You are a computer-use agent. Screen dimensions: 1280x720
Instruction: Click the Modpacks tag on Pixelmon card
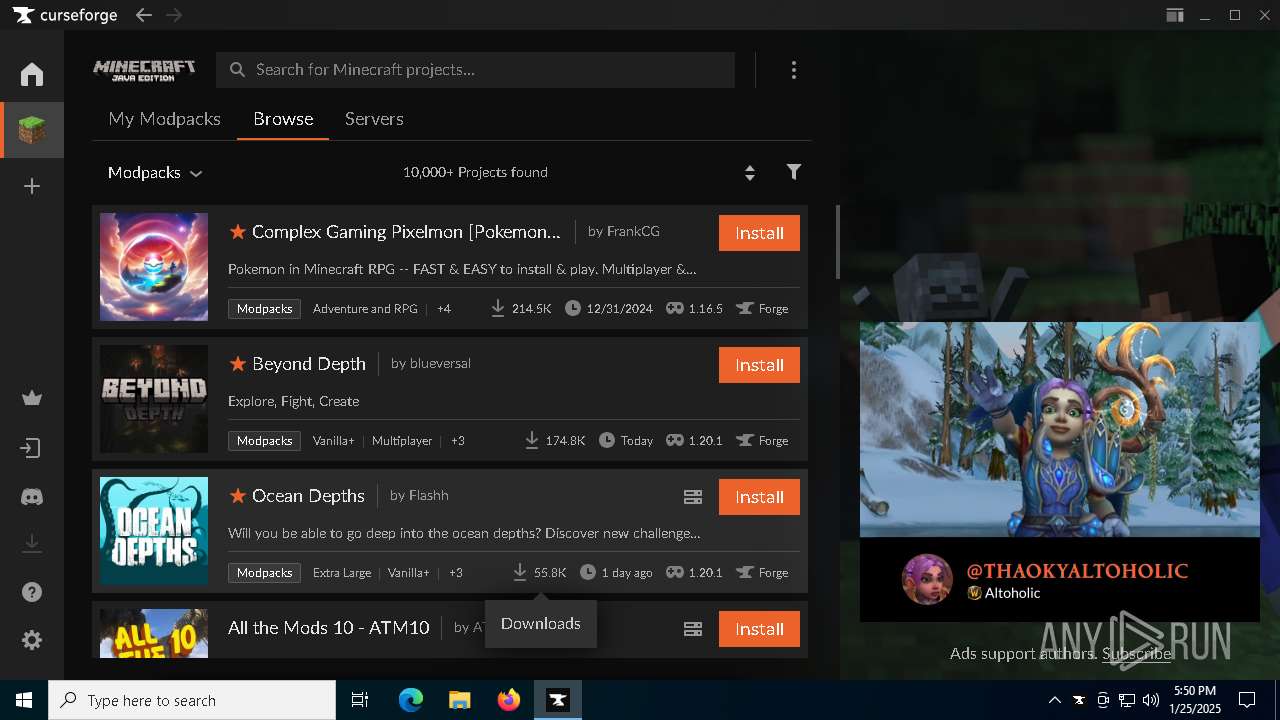point(264,309)
